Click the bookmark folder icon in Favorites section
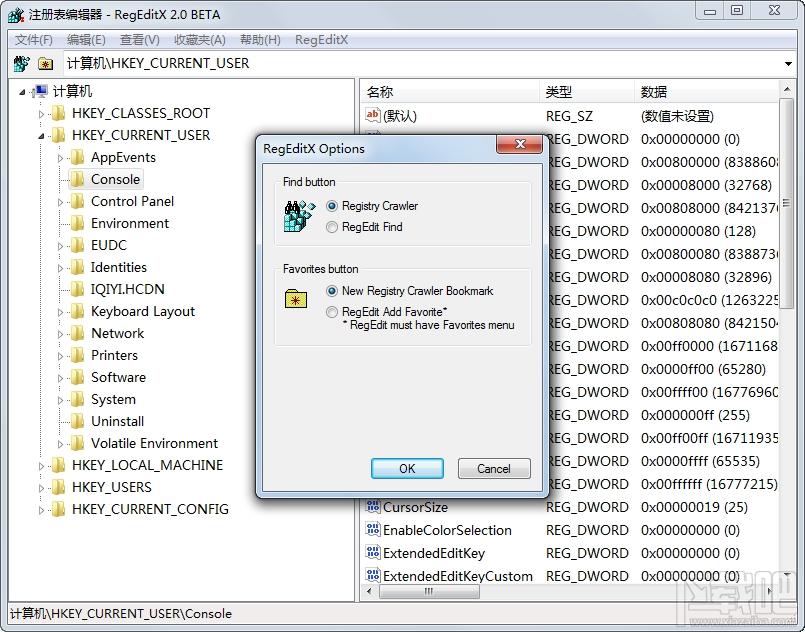 (x=295, y=299)
